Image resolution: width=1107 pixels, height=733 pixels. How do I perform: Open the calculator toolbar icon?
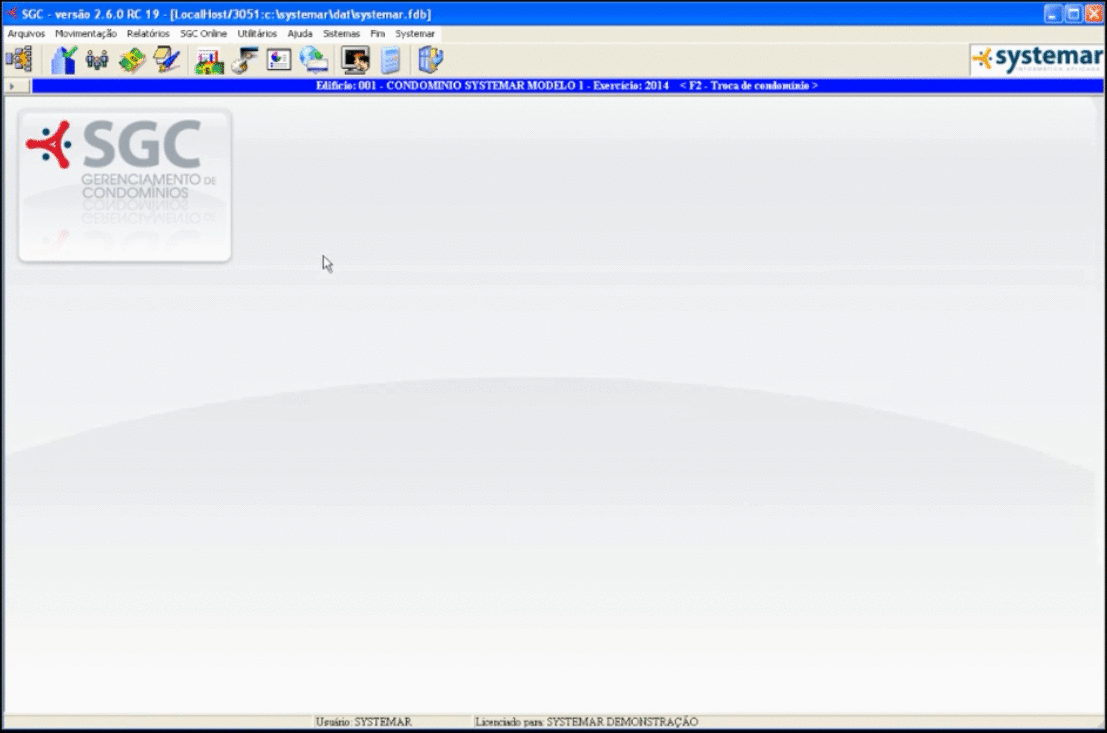click(x=390, y=60)
